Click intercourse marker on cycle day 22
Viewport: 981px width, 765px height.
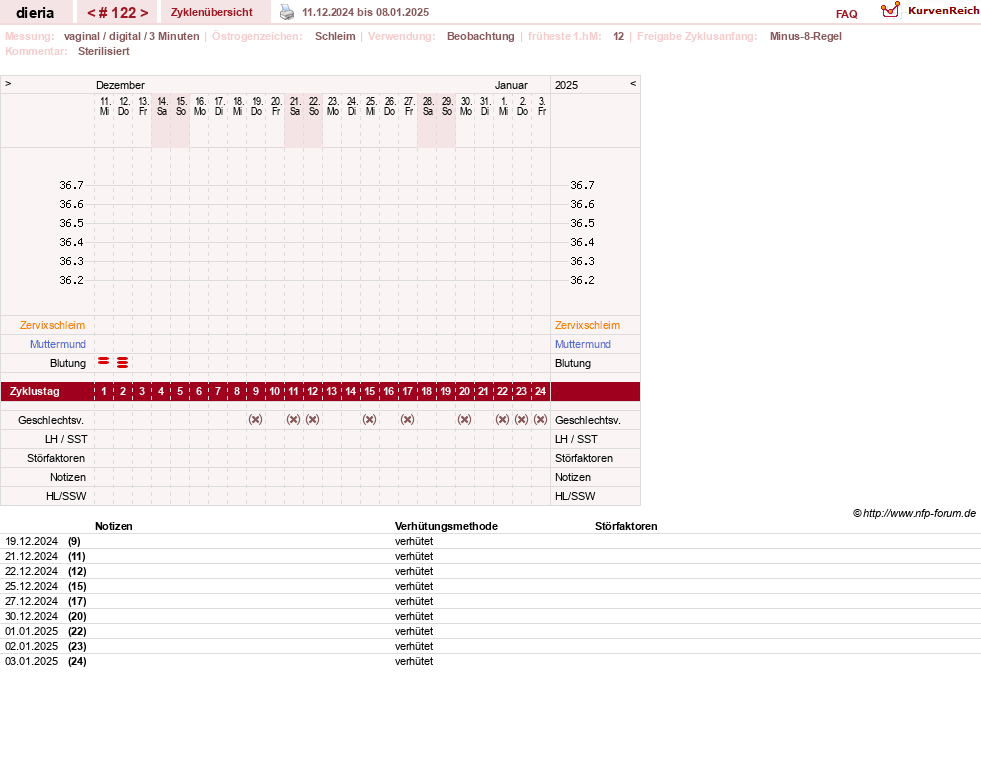click(502, 419)
